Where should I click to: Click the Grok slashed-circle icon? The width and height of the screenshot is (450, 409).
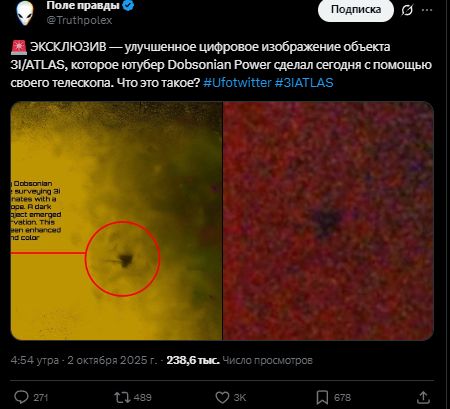tap(407, 10)
